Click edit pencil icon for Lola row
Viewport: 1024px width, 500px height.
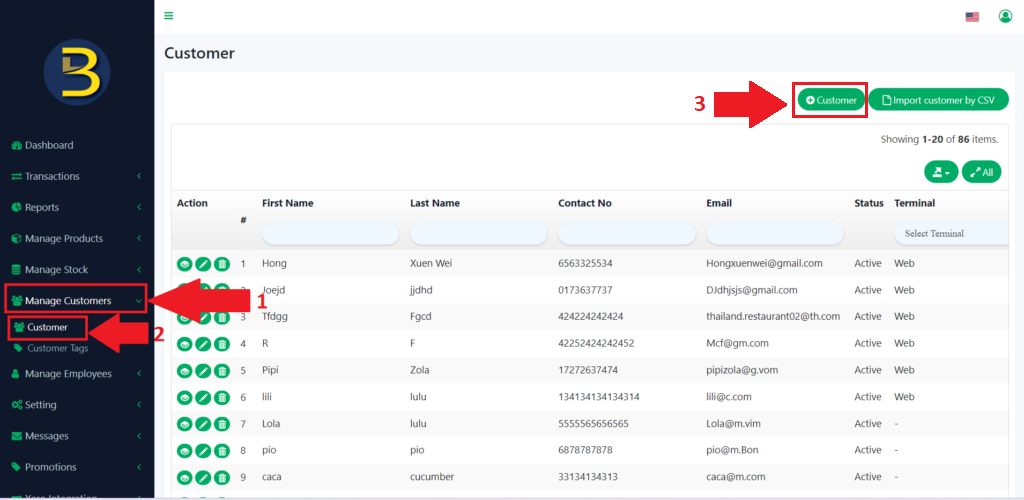click(203, 424)
